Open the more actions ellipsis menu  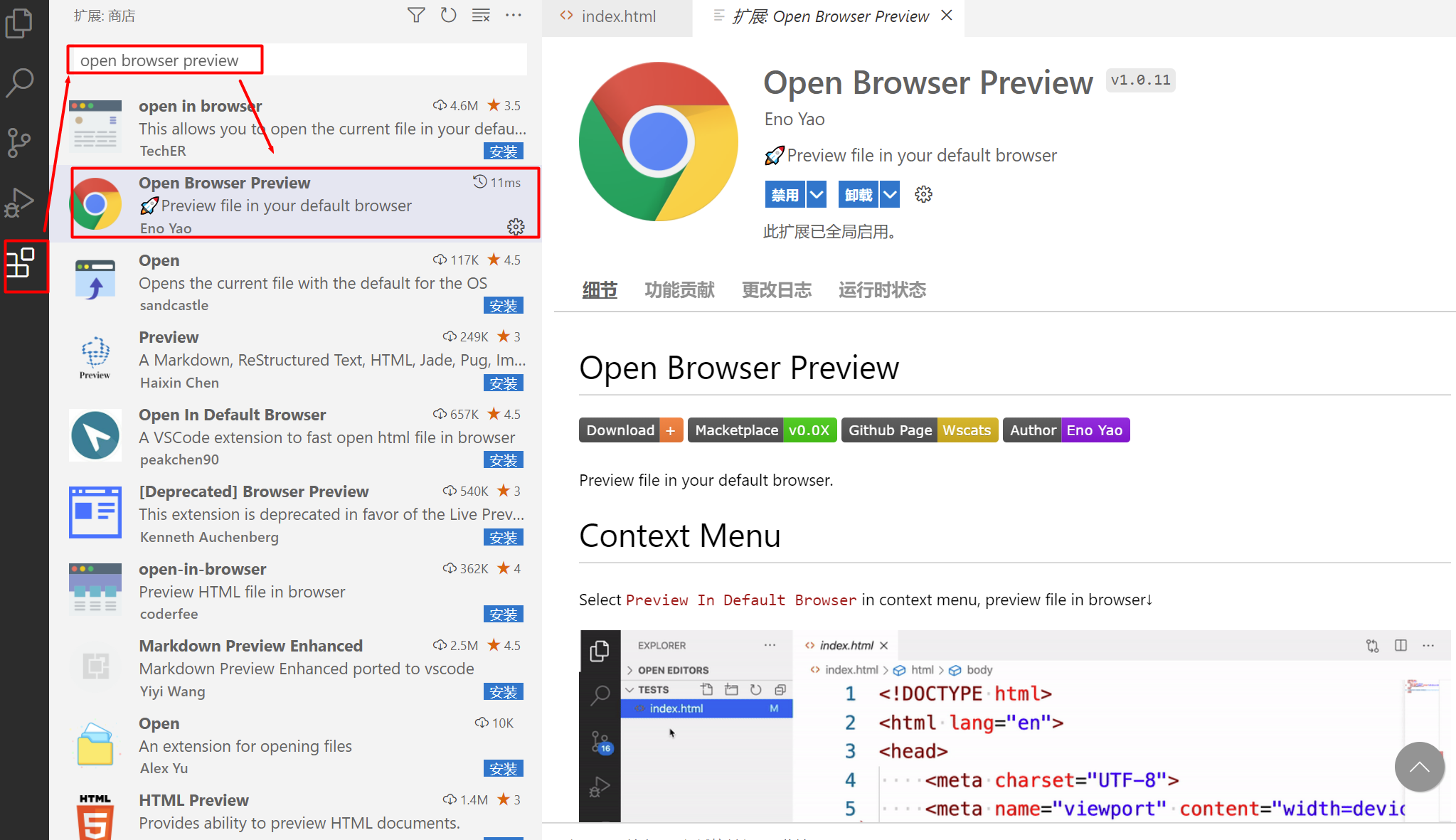(x=514, y=15)
